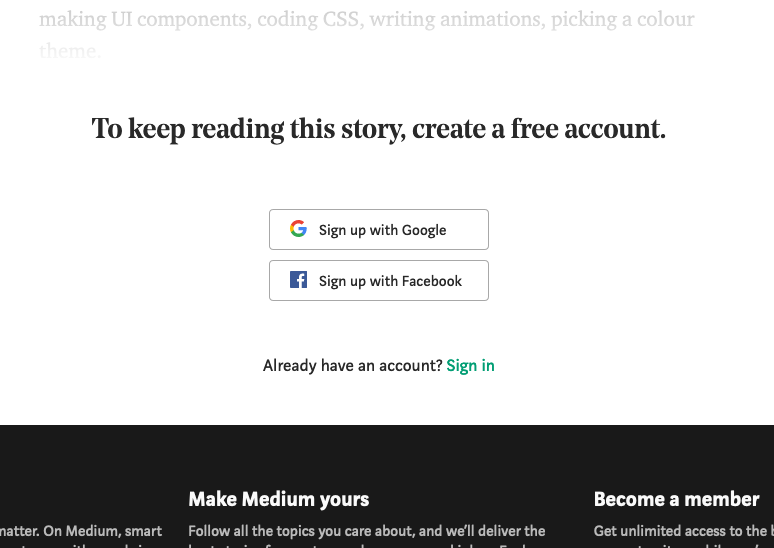Screen dimensions: 774x548
Task: Click the "To keep reading this story" heading
Action: [x=378, y=129]
